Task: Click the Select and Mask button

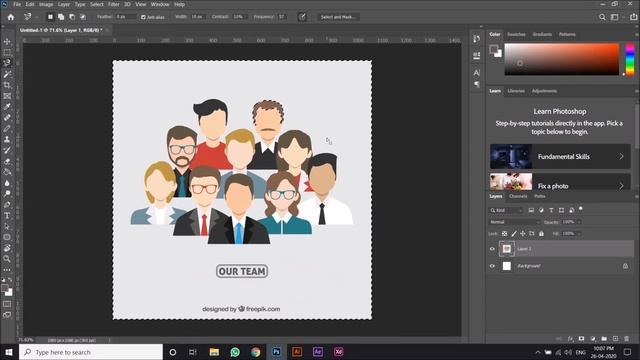Action: click(338, 17)
